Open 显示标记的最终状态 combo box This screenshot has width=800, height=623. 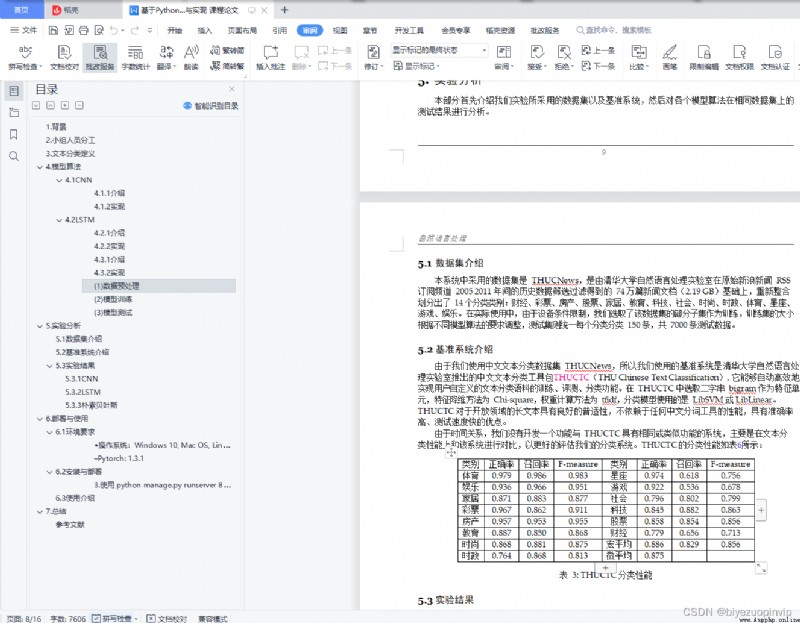(x=440, y=50)
